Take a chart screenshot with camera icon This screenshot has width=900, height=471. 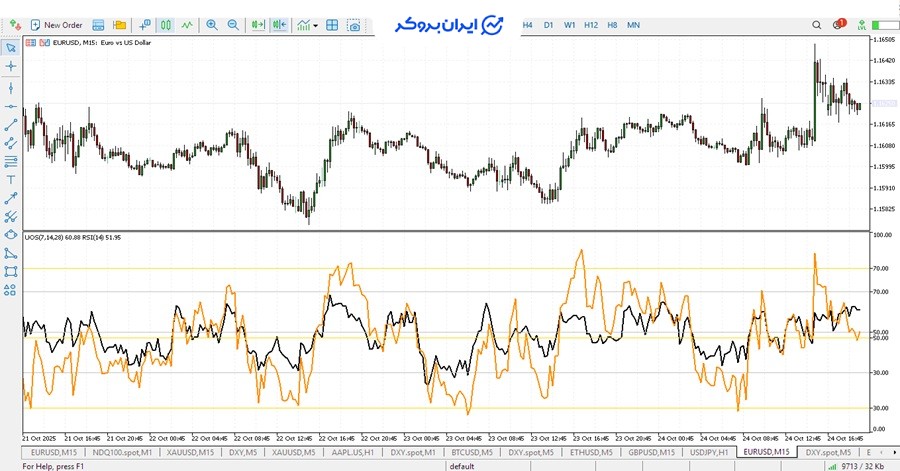point(354,24)
